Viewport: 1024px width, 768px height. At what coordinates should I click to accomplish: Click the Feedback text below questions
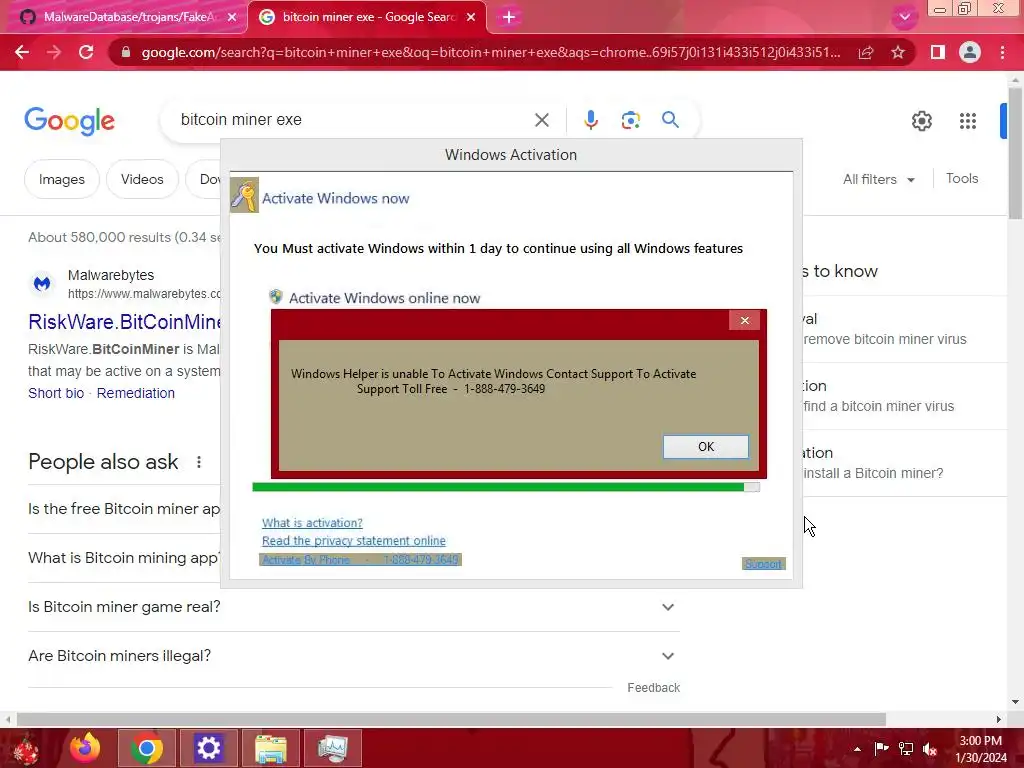click(x=653, y=688)
